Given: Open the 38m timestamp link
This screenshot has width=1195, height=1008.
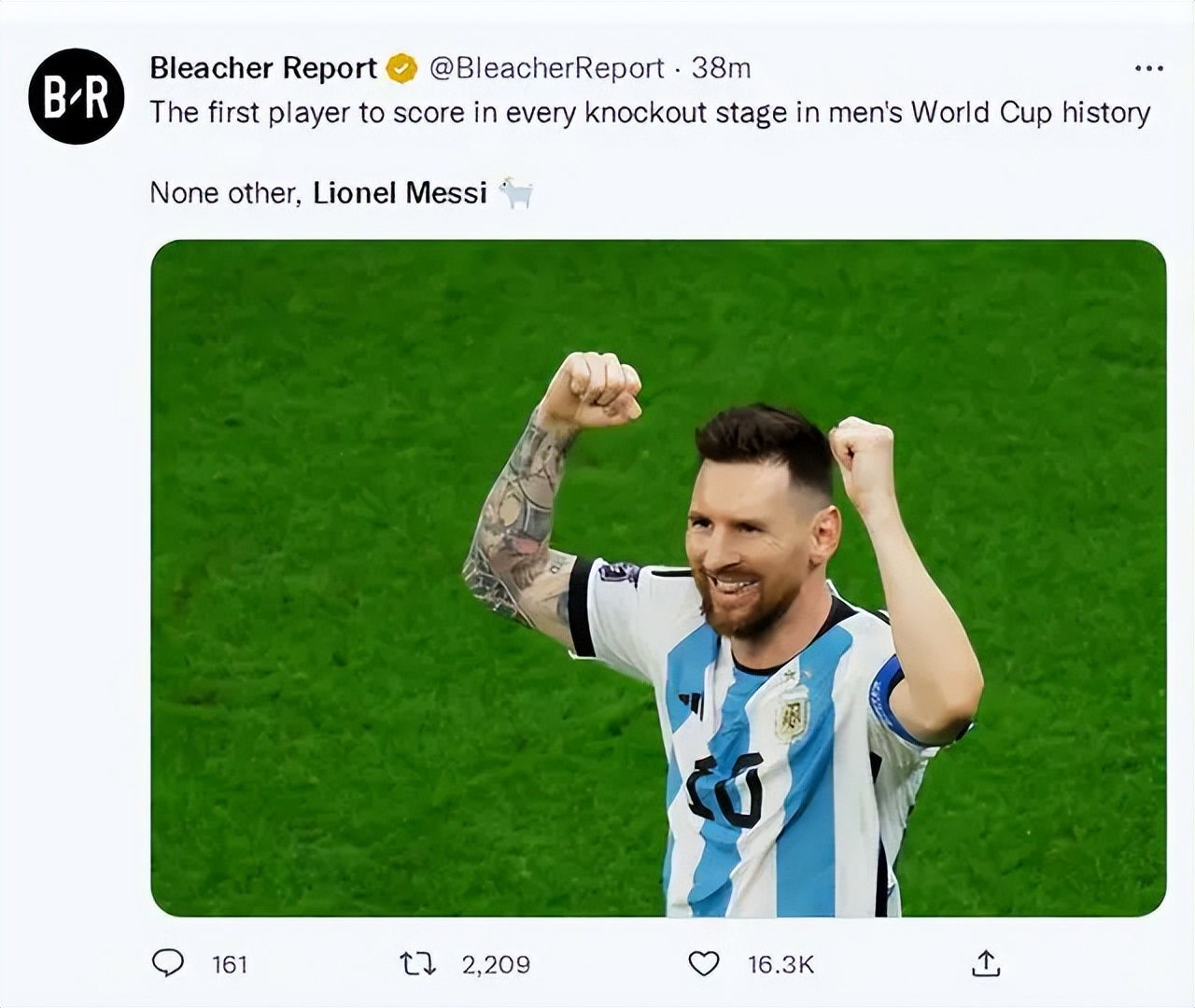Looking at the screenshot, I should coord(721,68).
